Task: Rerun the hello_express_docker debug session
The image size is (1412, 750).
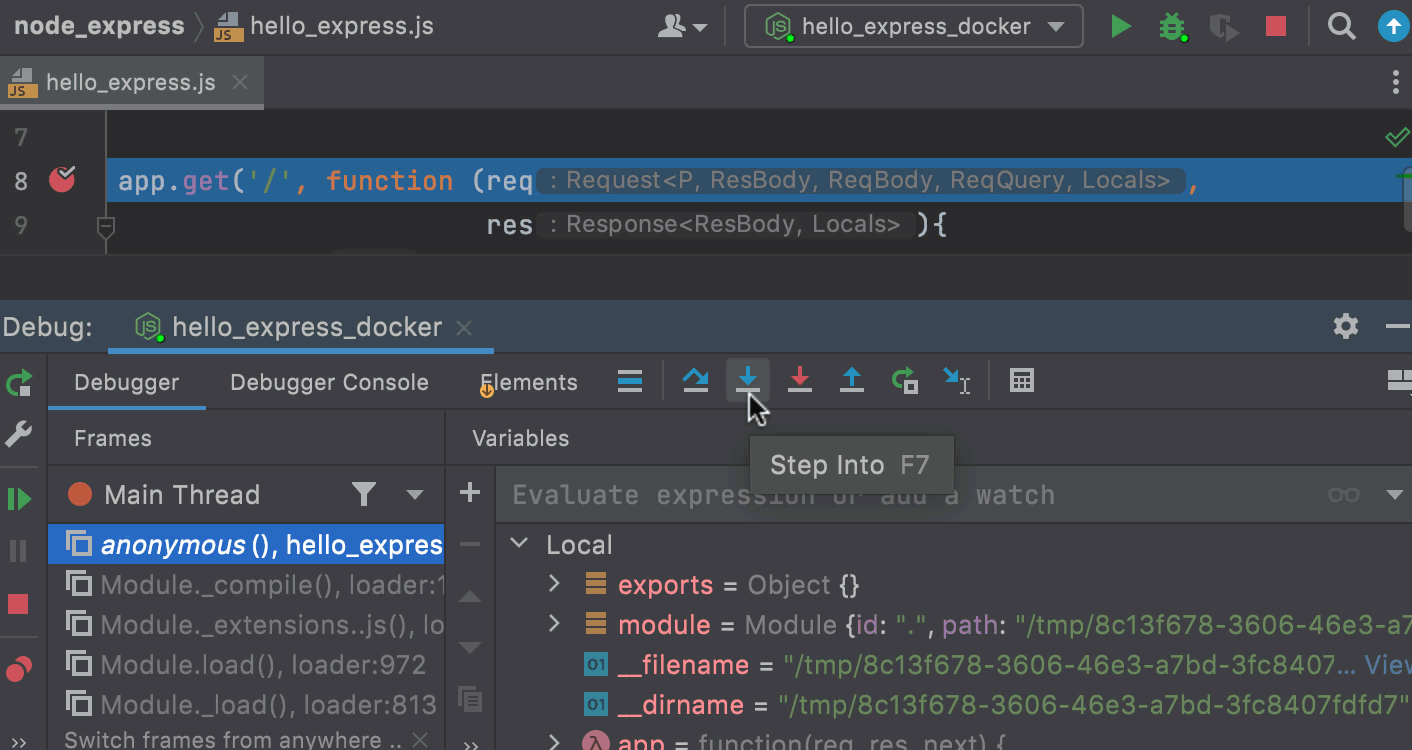Action: point(19,383)
